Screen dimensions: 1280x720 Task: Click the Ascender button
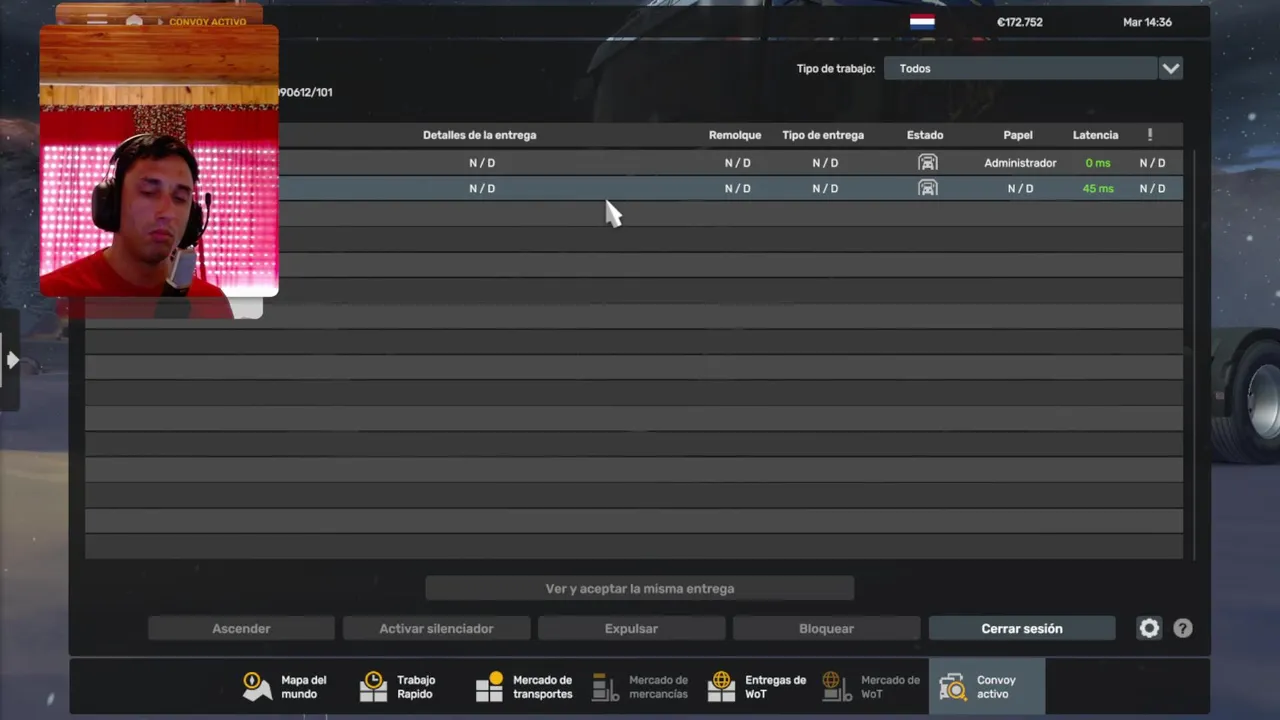pyautogui.click(x=241, y=628)
